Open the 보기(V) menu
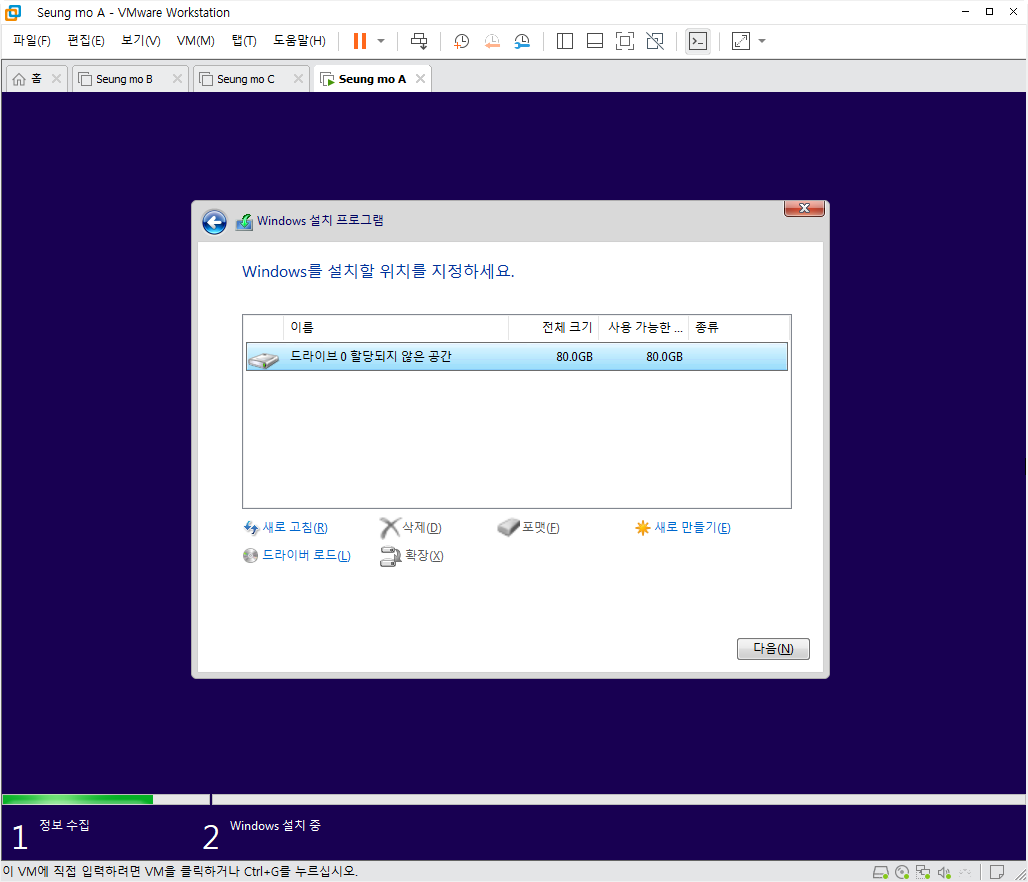The width and height of the screenshot is (1028, 882). click(140, 41)
